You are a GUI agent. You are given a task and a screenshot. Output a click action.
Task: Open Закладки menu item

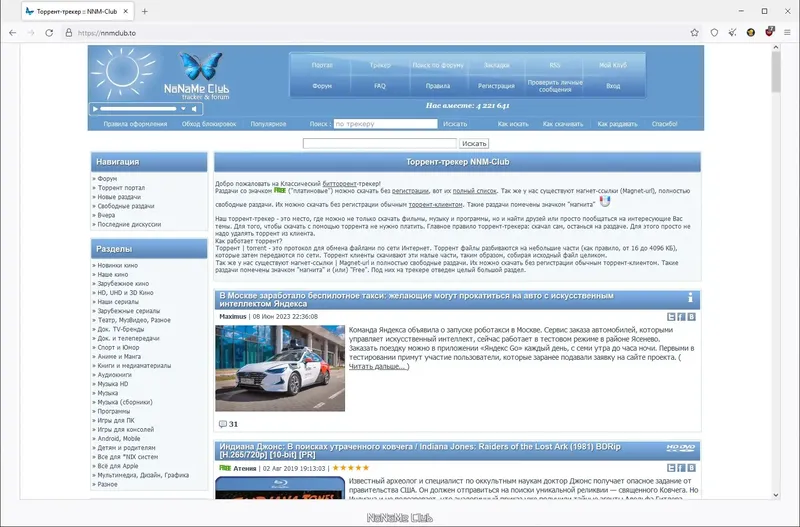pos(496,65)
